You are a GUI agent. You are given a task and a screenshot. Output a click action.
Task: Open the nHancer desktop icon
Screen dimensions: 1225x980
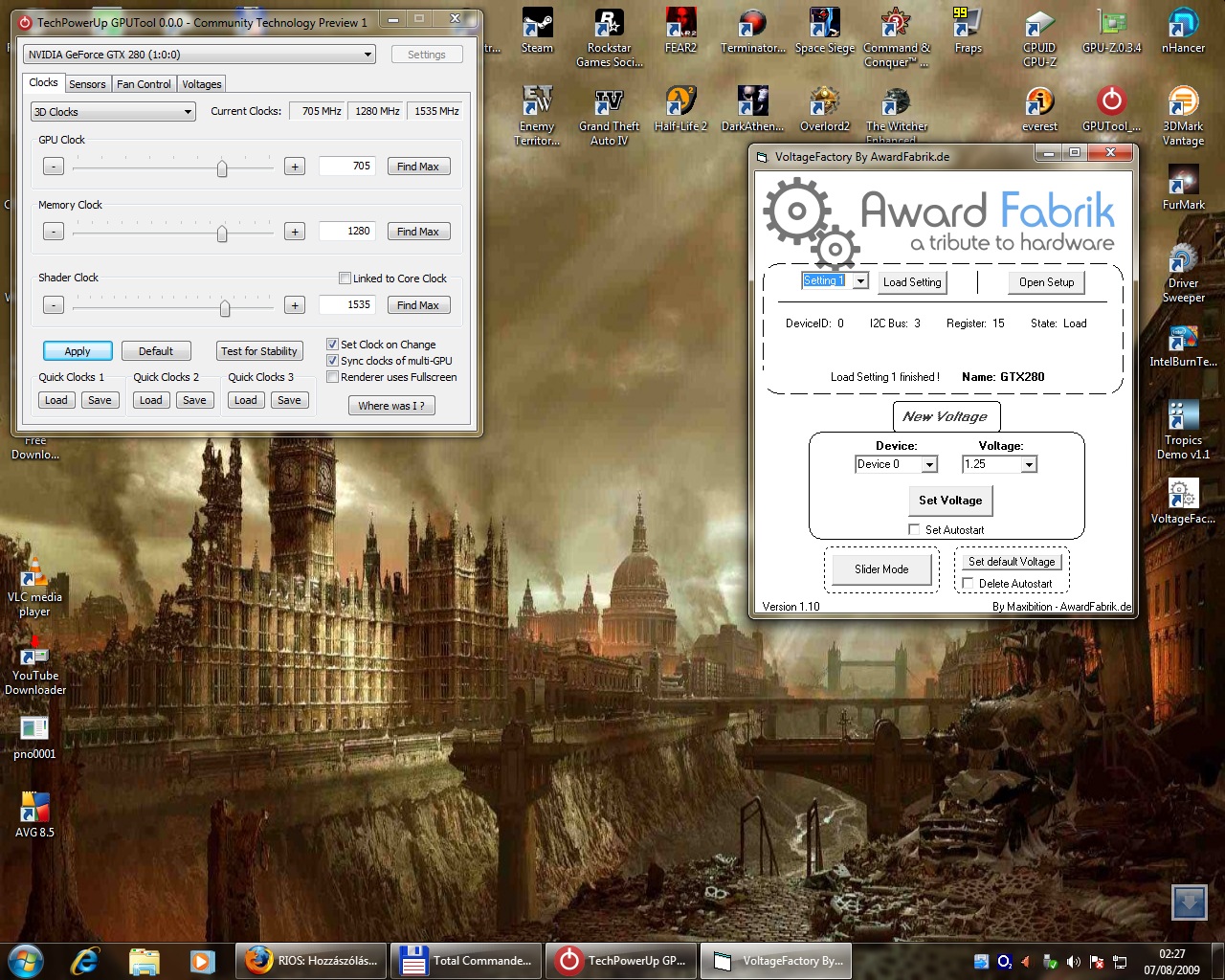(1183, 30)
